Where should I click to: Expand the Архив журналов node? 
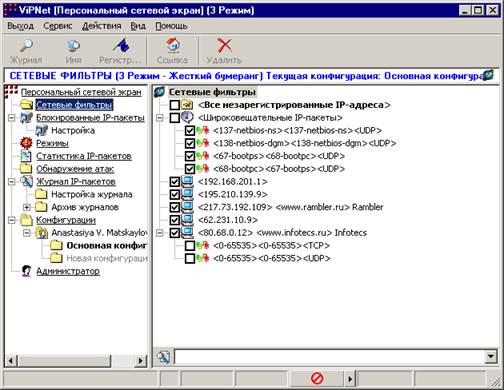(x=27, y=207)
